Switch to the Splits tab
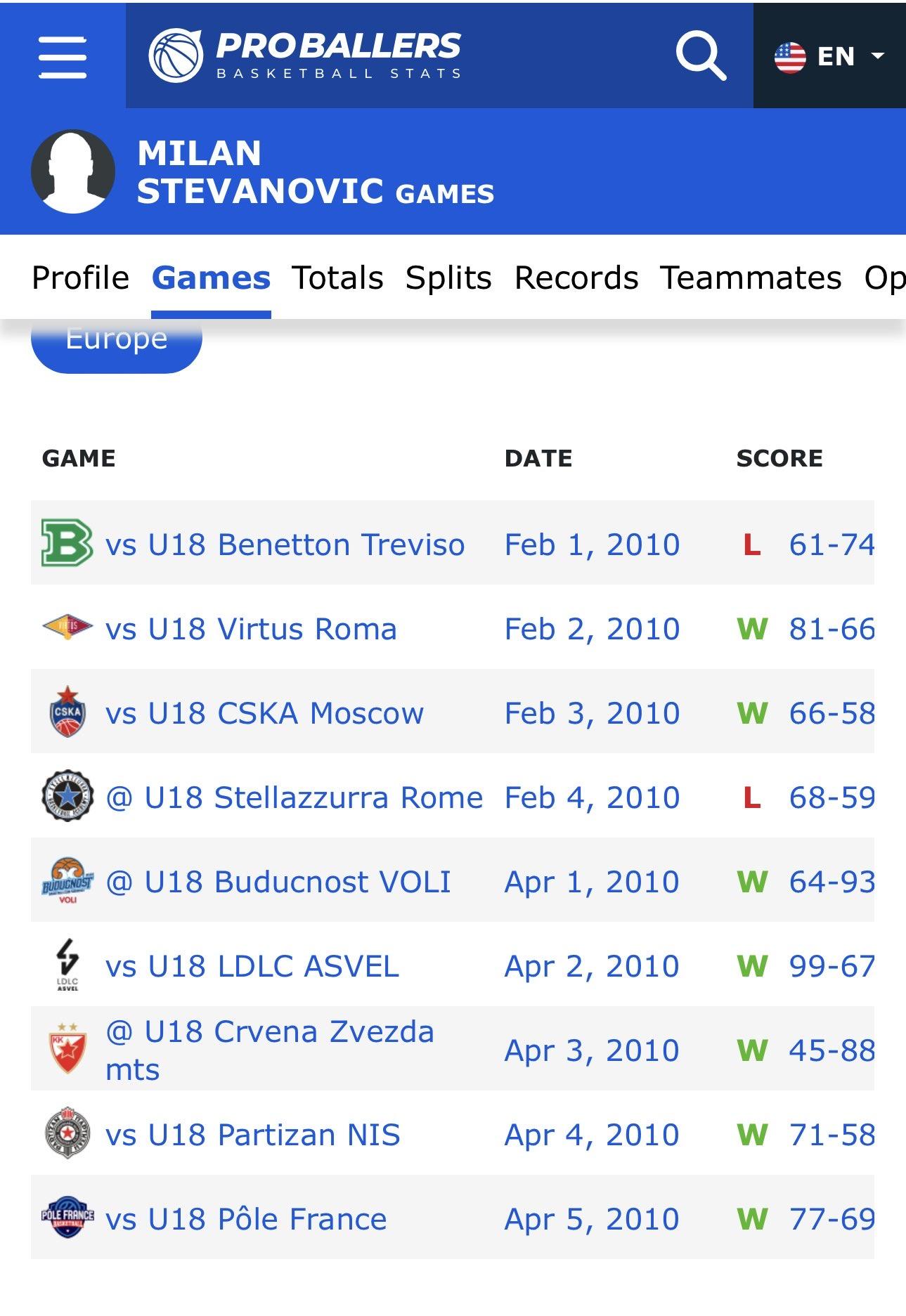906x1316 pixels. pyautogui.click(x=448, y=278)
